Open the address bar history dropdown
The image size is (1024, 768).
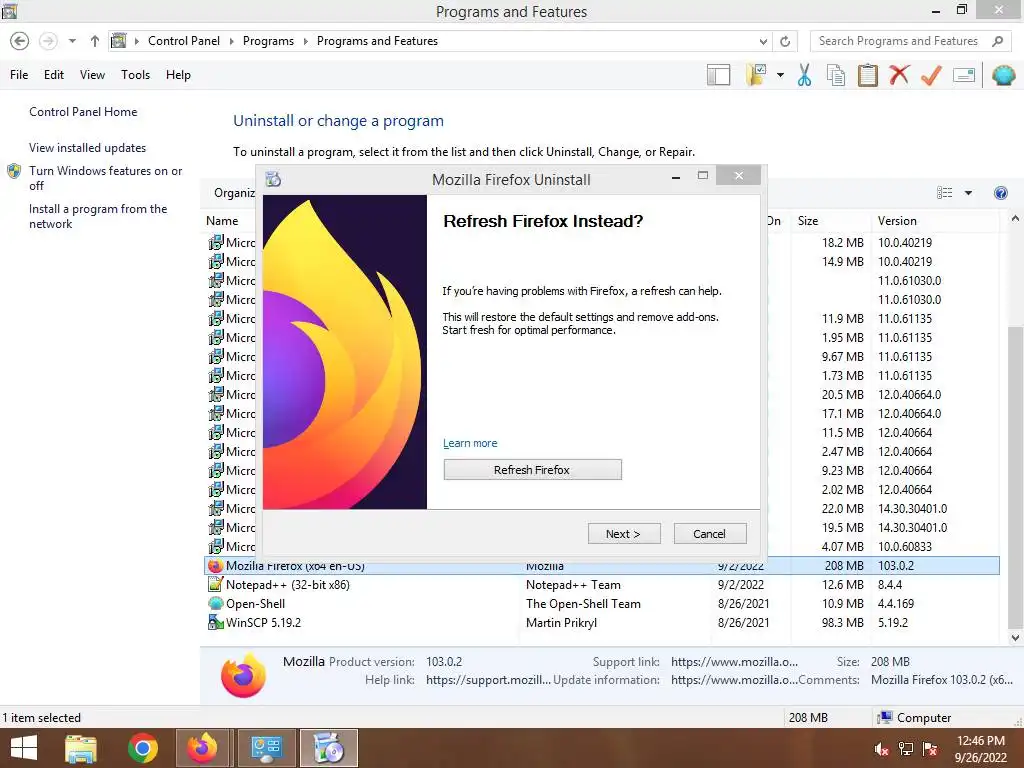[763, 41]
